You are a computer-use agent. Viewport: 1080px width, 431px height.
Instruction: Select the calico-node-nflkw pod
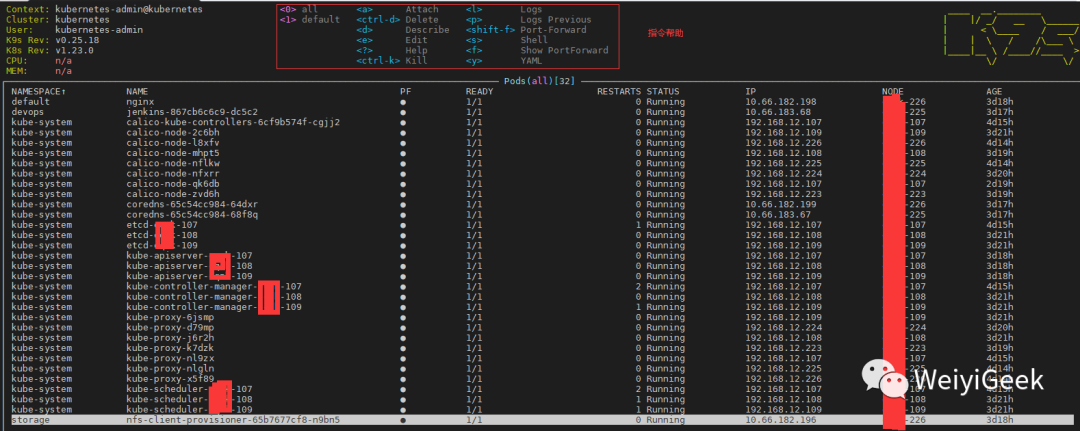[x=173, y=163]
